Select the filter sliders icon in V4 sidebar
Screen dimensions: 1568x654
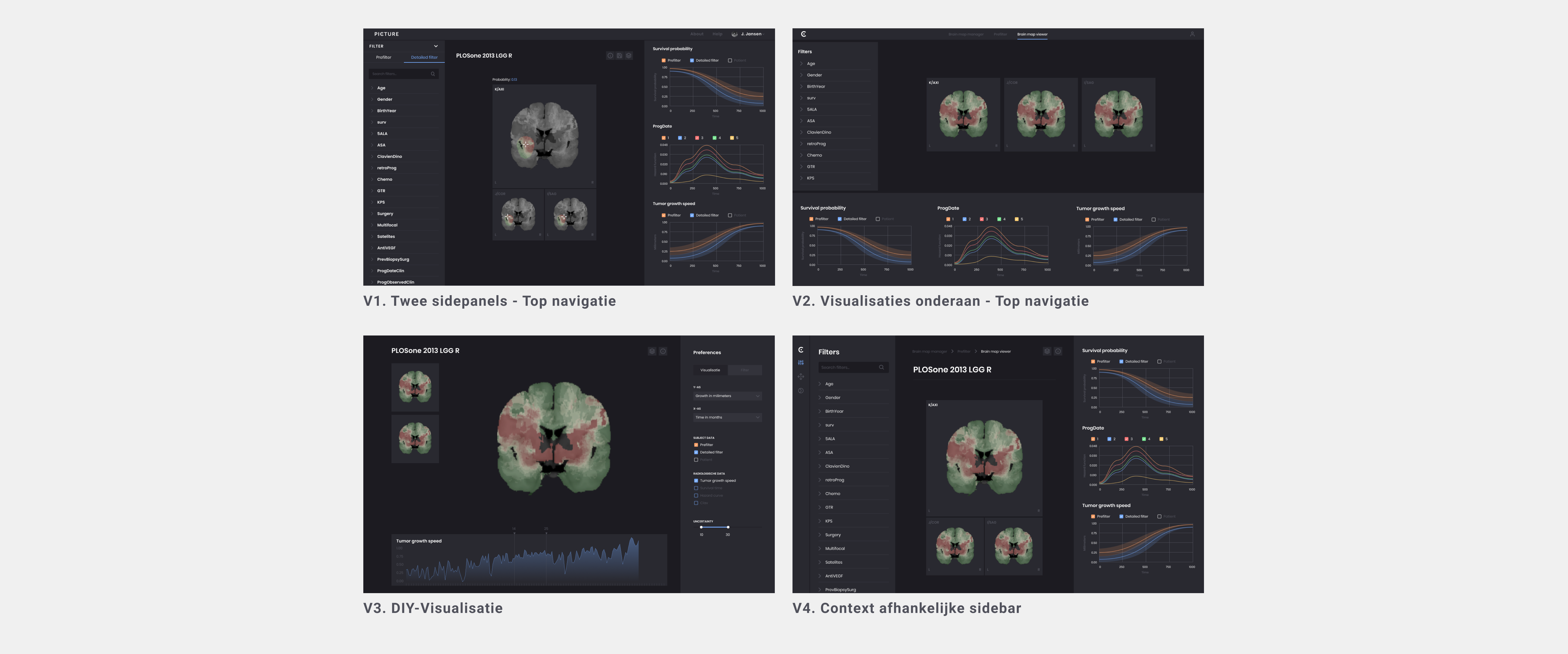click(801, 363)
